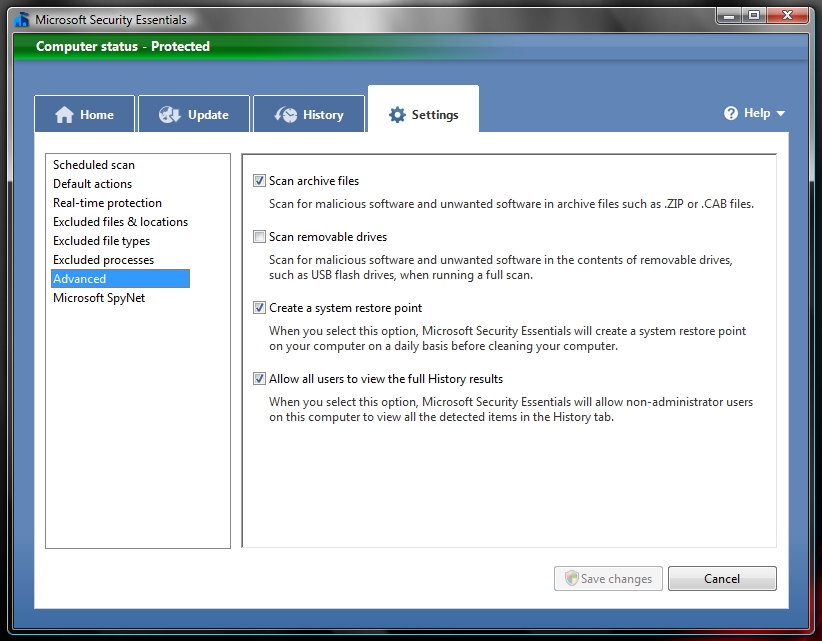Click the non-administrator users description text

coord(511,409)
